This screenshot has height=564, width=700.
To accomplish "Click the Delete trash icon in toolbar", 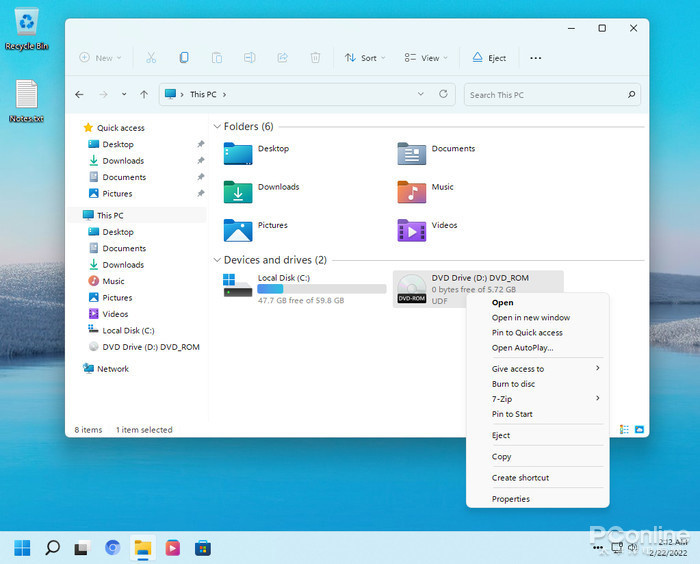I will (315, 58).
